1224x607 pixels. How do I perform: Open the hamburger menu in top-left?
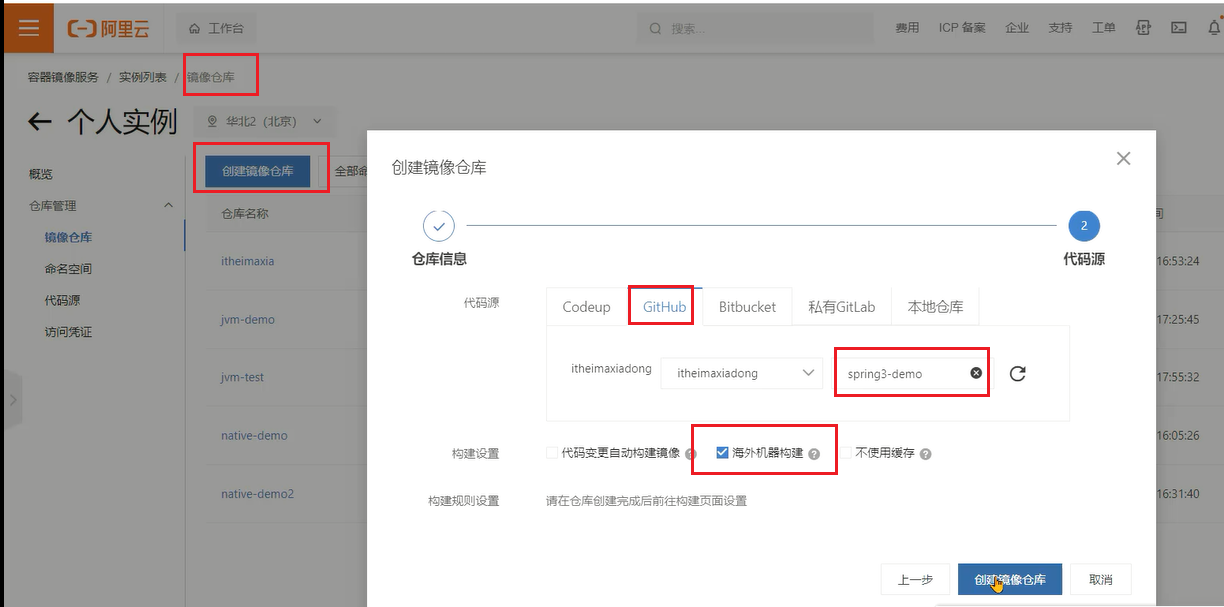[x=28, y=28]
